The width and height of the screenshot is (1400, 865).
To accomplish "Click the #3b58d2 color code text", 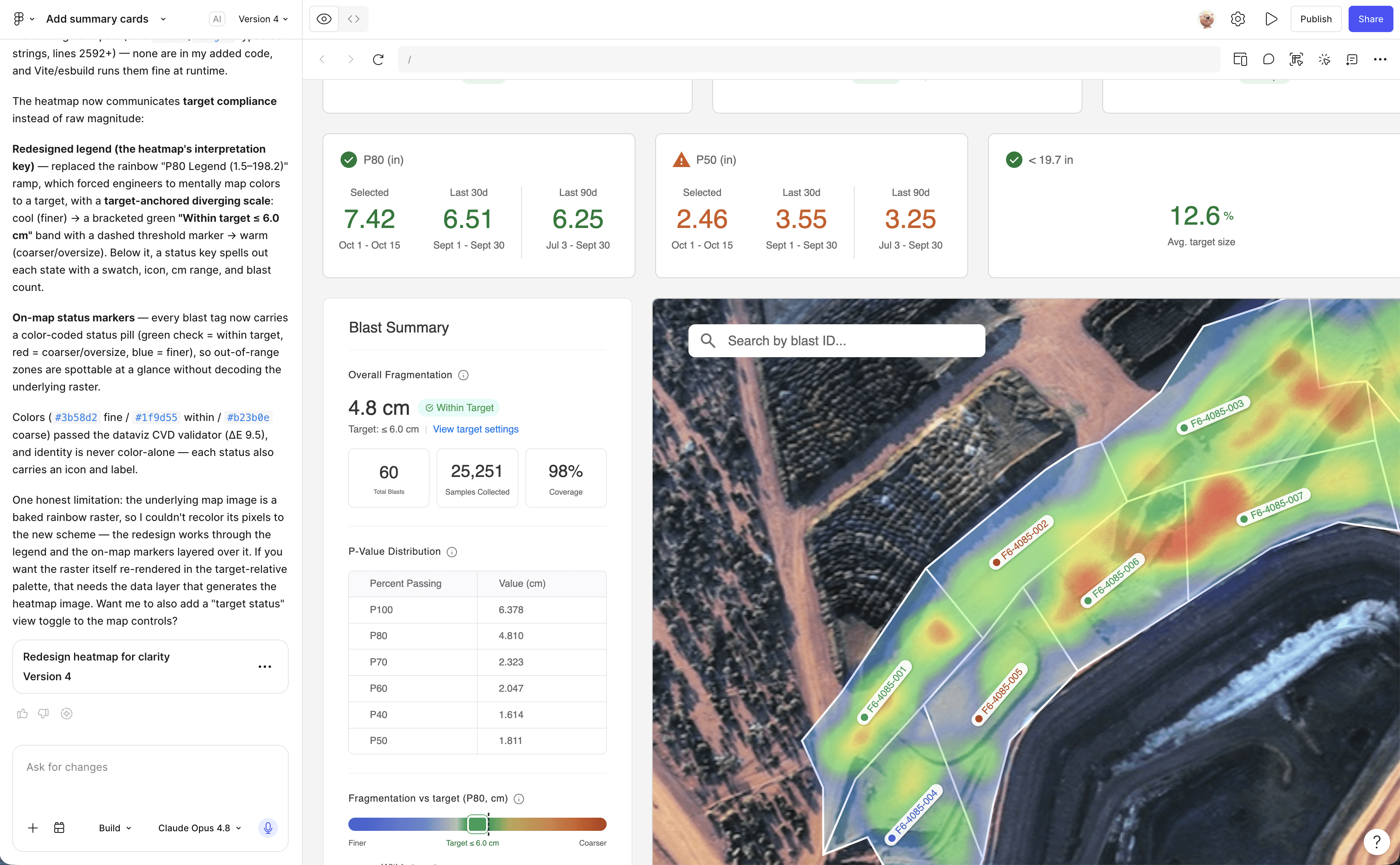I will tap(76, 418).
